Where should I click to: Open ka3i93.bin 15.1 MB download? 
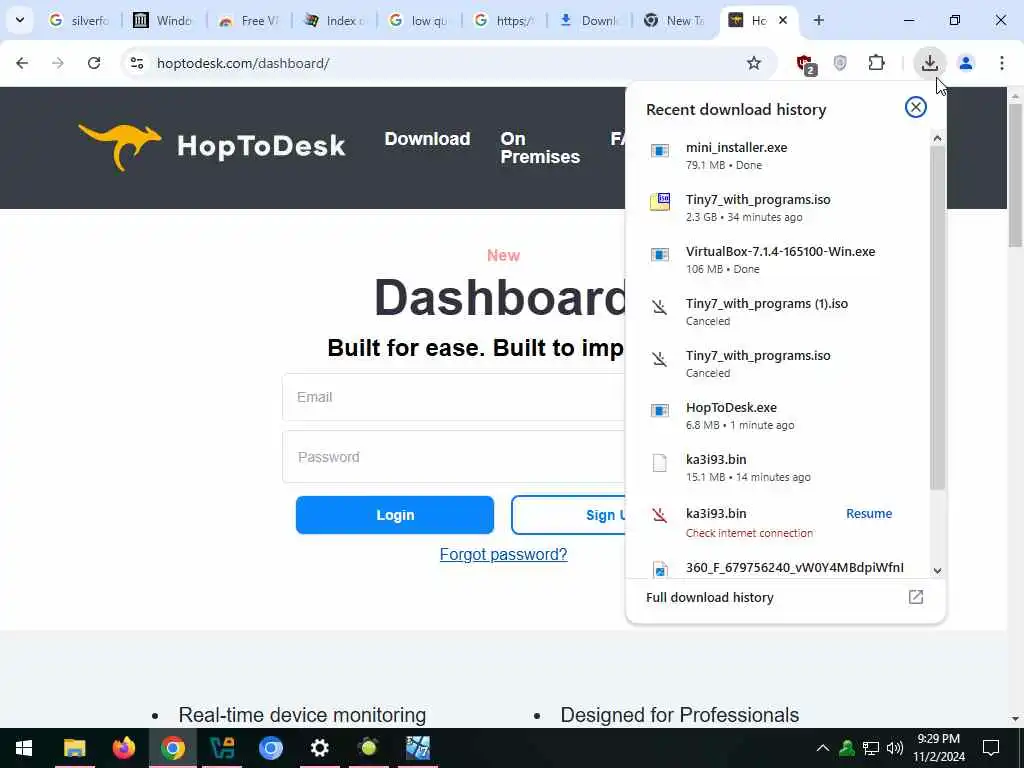click(x=777, y=468)
